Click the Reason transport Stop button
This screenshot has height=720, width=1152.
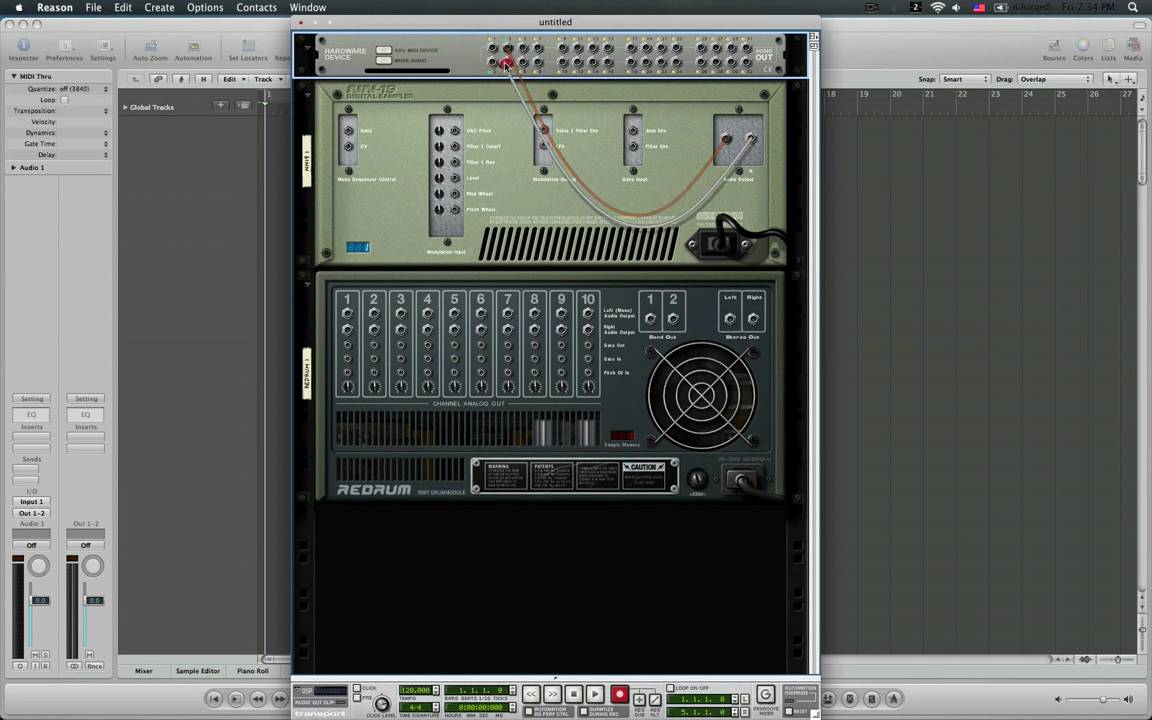point(574,694)
